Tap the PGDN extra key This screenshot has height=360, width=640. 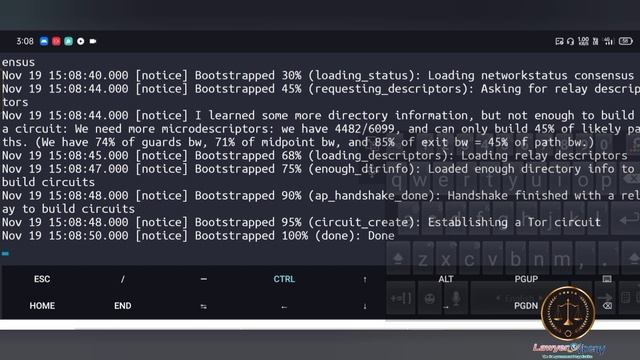click(526, 306)
